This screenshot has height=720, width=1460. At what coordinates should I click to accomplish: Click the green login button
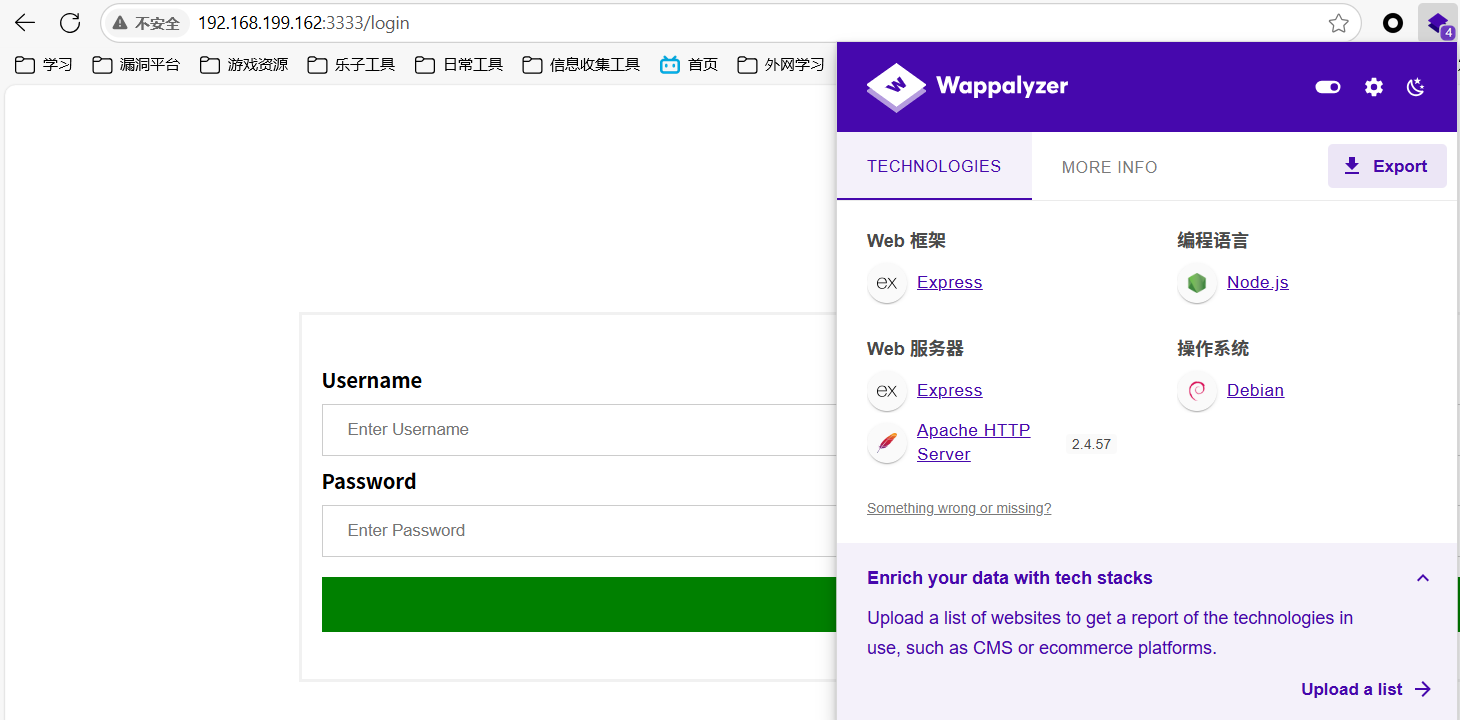pos(579,604)
